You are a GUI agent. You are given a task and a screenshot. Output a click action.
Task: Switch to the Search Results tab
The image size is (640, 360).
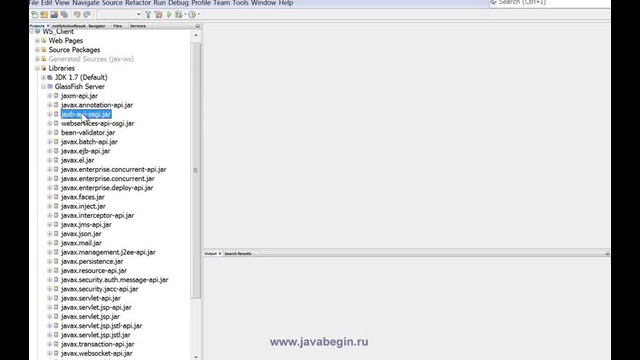point(238,253)
